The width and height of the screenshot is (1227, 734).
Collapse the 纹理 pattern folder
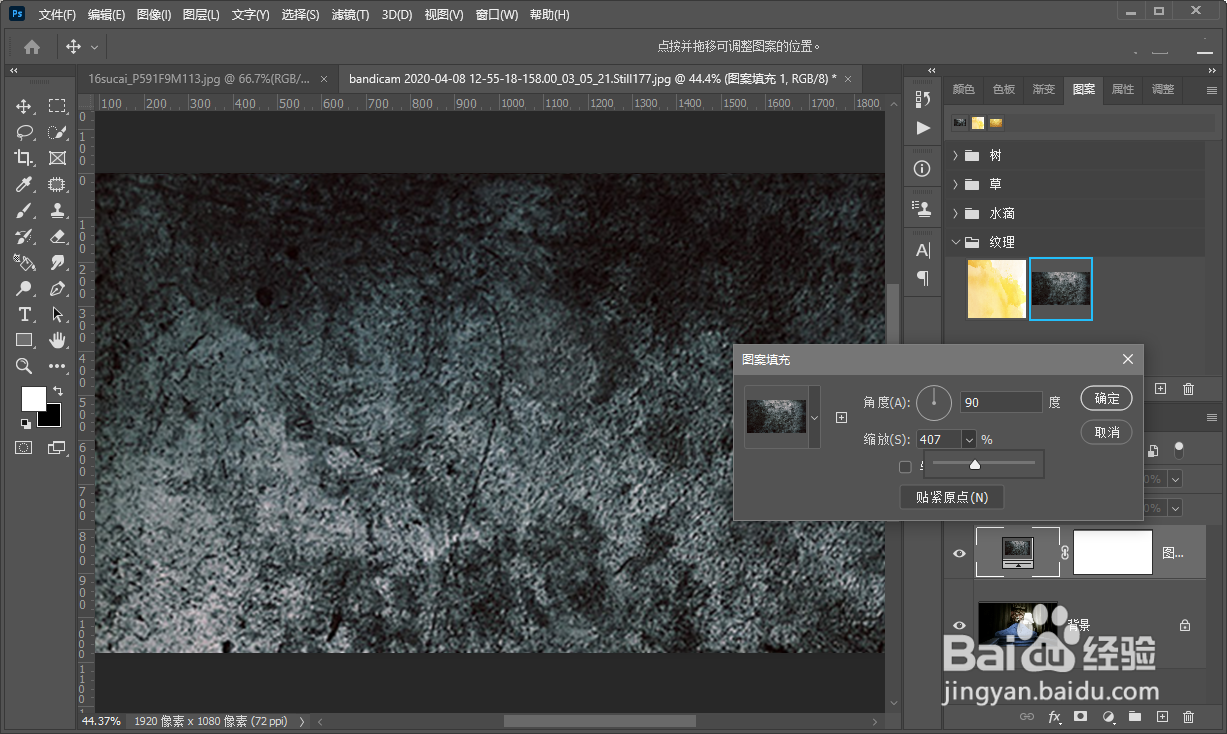(x=955, y=242)
